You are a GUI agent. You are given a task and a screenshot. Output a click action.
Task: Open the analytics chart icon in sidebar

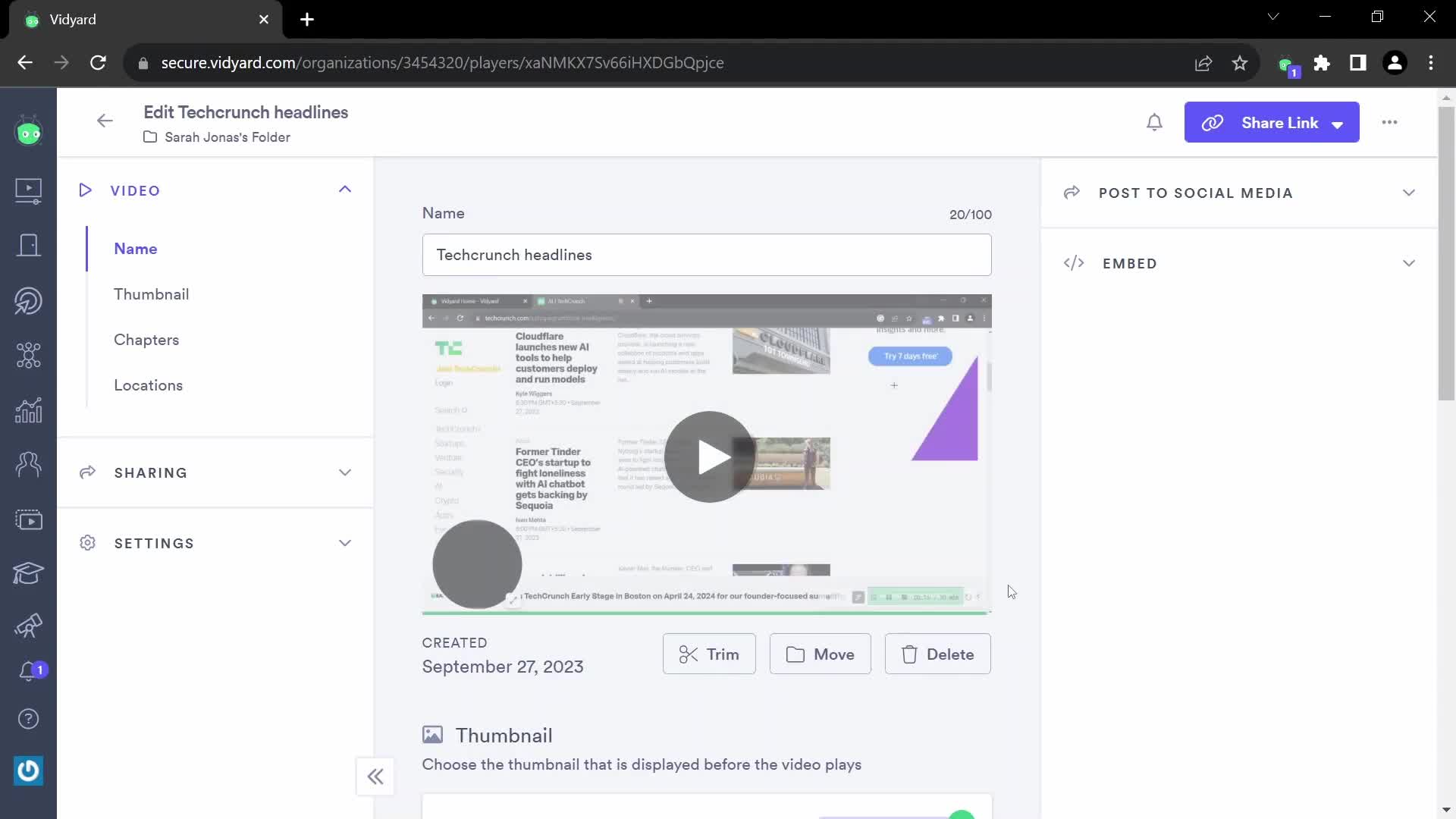click(29, 410)
